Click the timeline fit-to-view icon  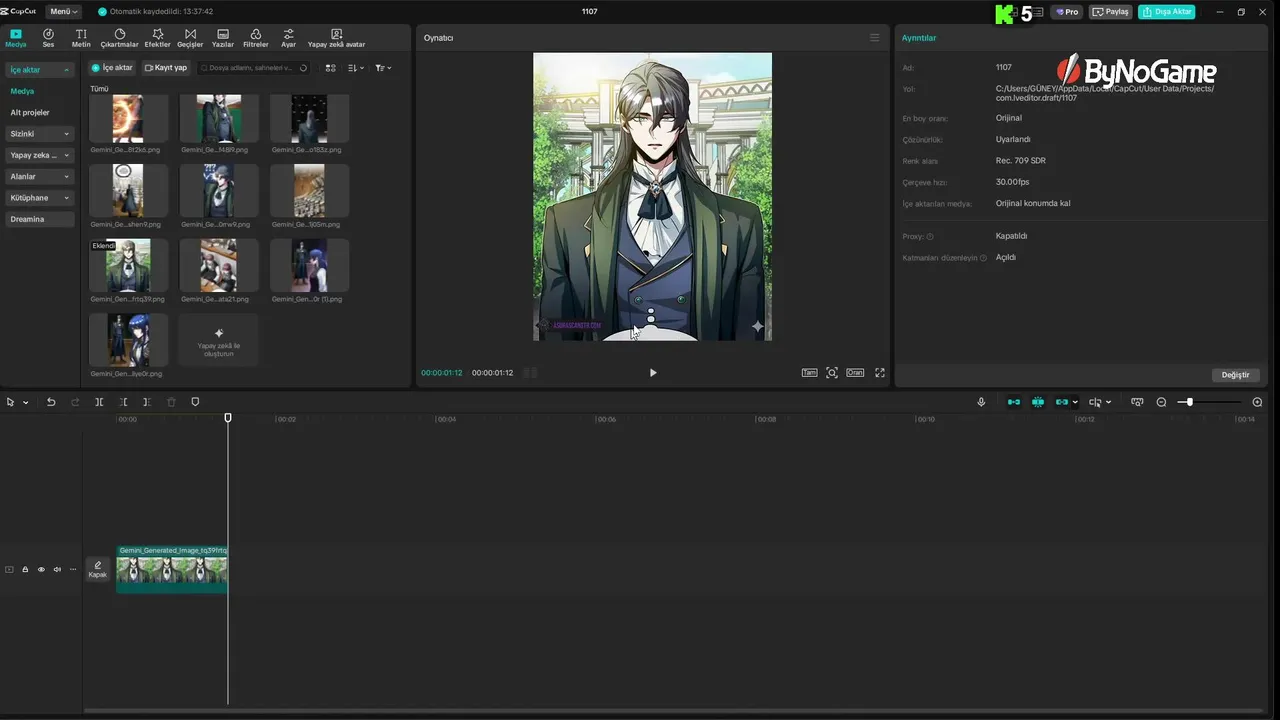click(1137, 402)
